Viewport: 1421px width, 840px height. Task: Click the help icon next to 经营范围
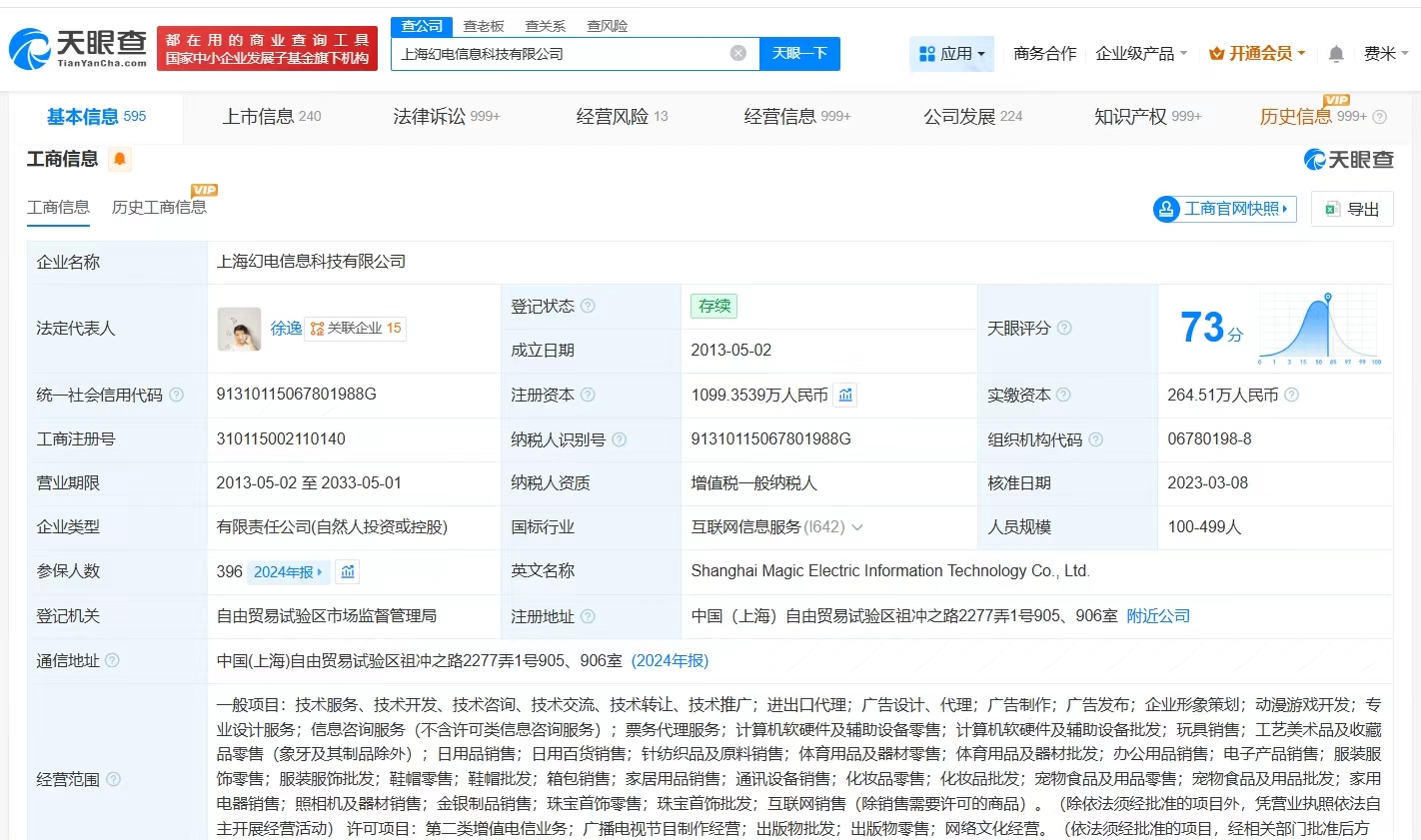[x=113, y=779]
